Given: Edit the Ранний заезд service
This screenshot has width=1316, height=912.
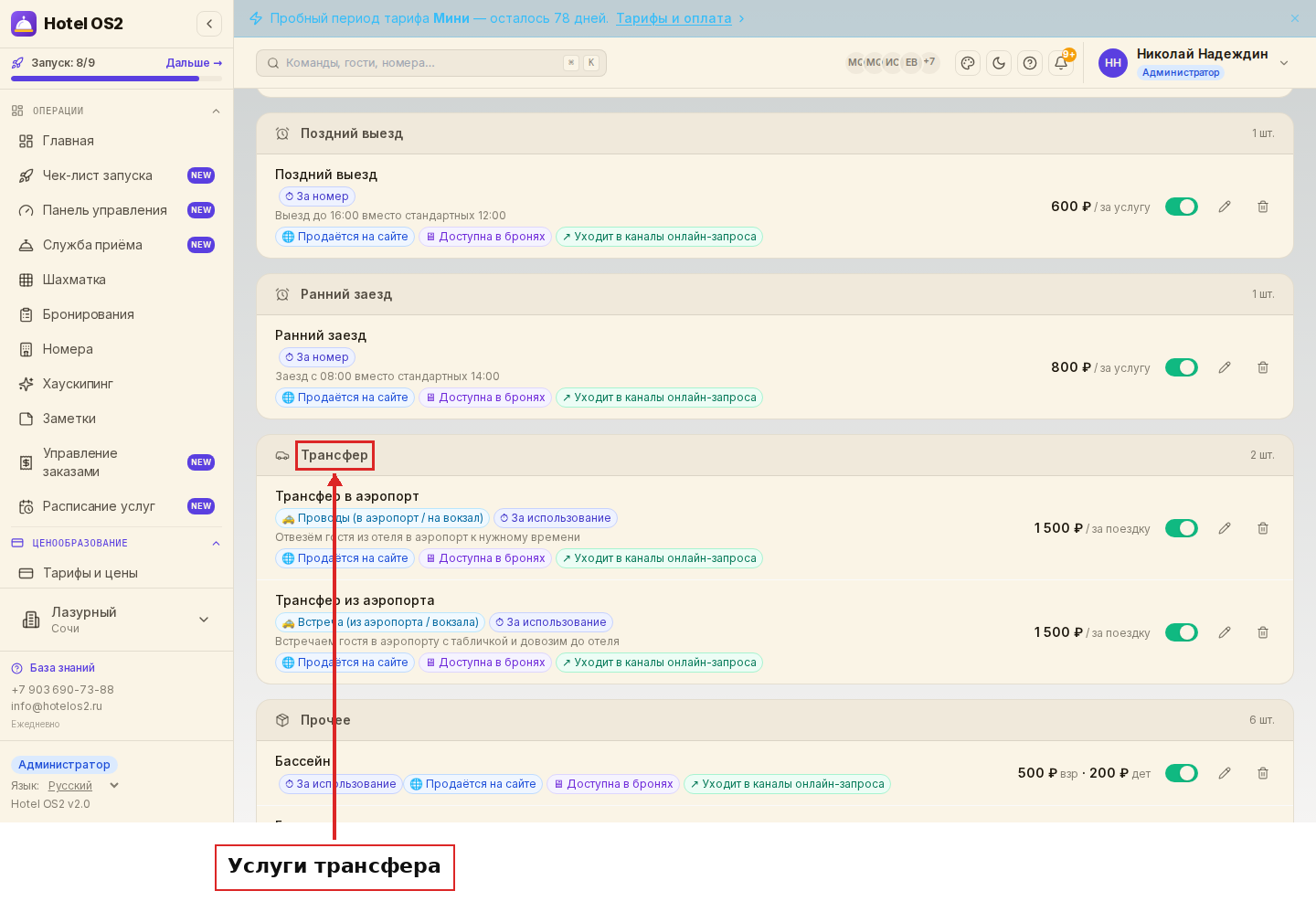Looking at the screenshot, I should point(1225,367).
